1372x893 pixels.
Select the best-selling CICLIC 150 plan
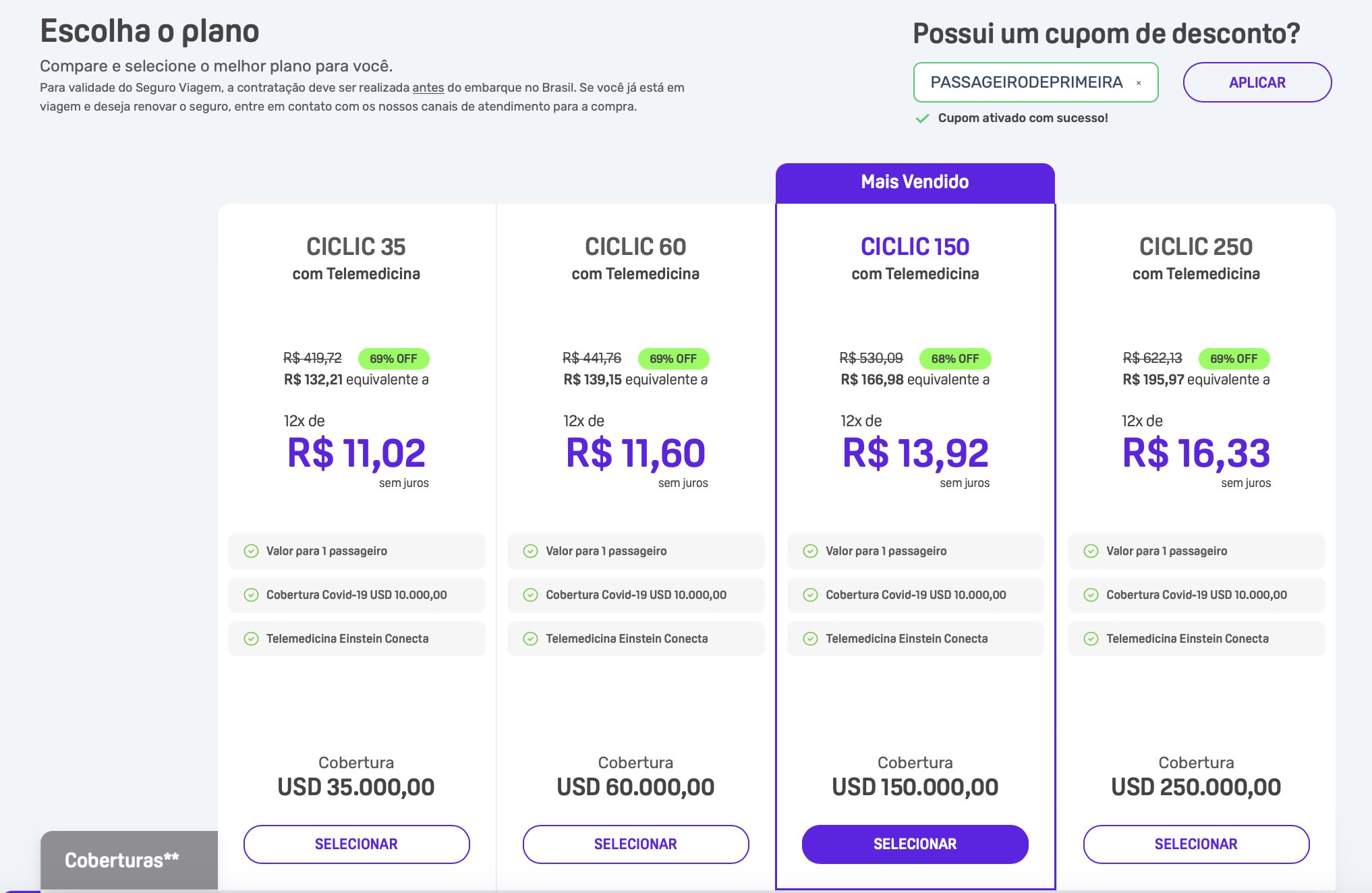(915, 844)
